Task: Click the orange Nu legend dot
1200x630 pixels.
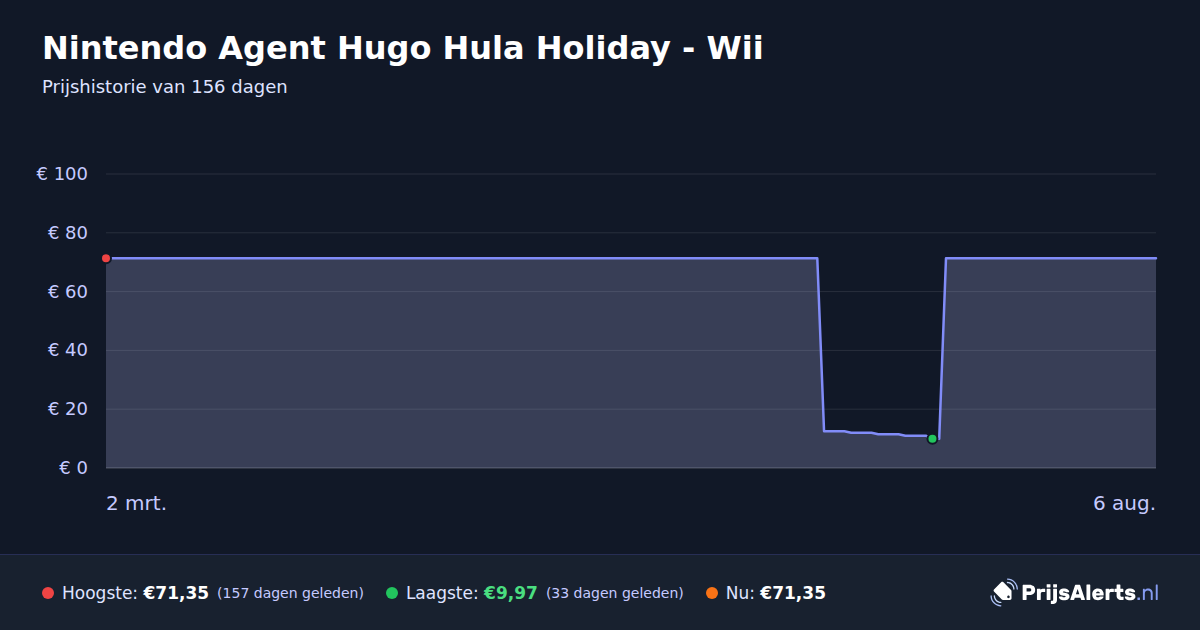Action: point(712,593)
